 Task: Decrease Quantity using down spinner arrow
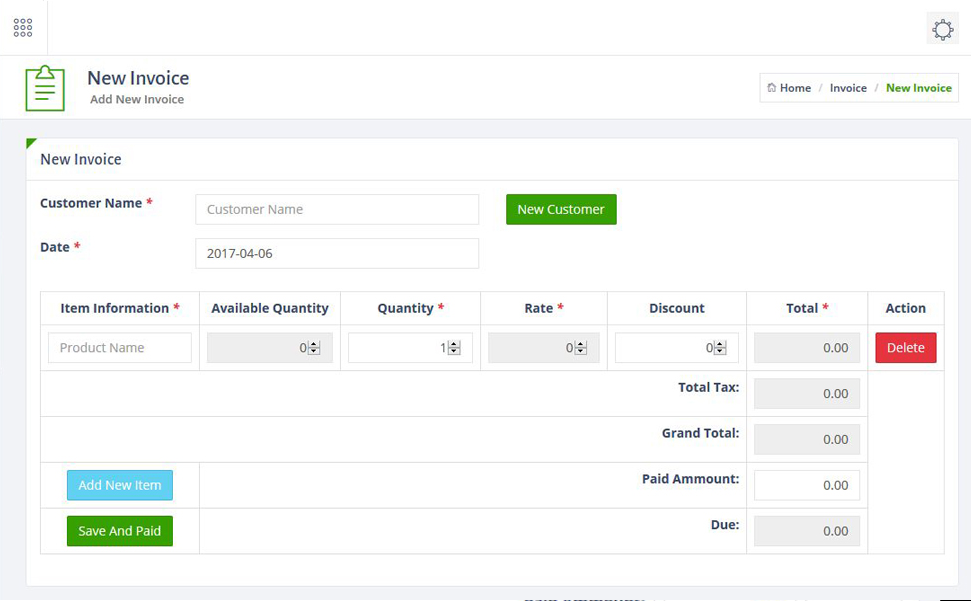(x=455, y=351)
